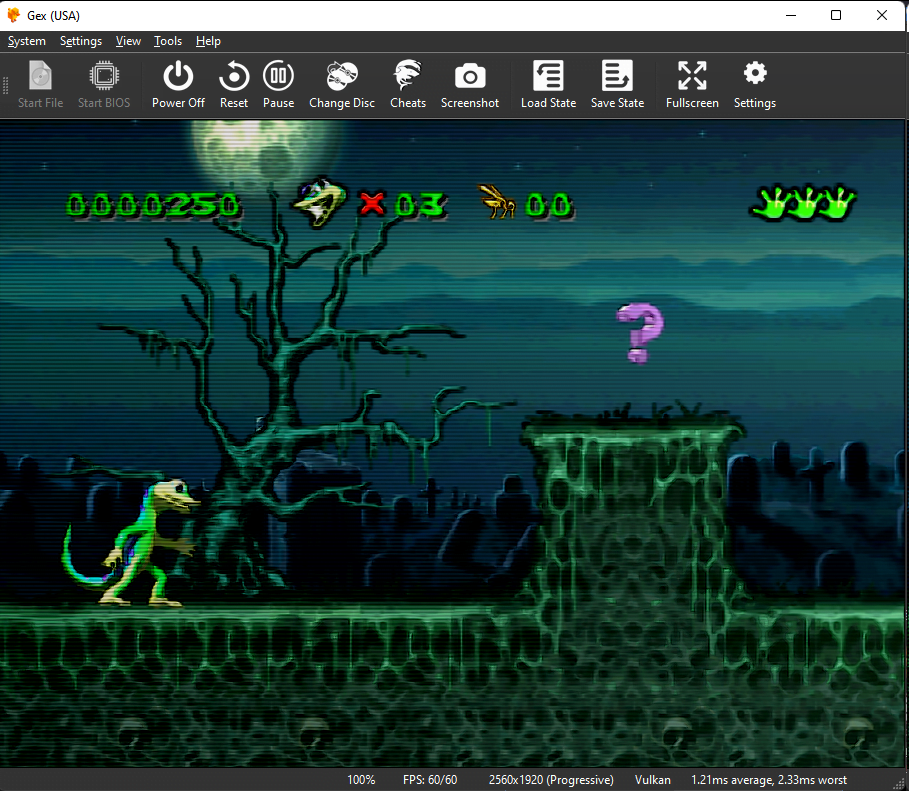
Task: Click the FPS: 60/60 status readout
Action: coord(430,780)
